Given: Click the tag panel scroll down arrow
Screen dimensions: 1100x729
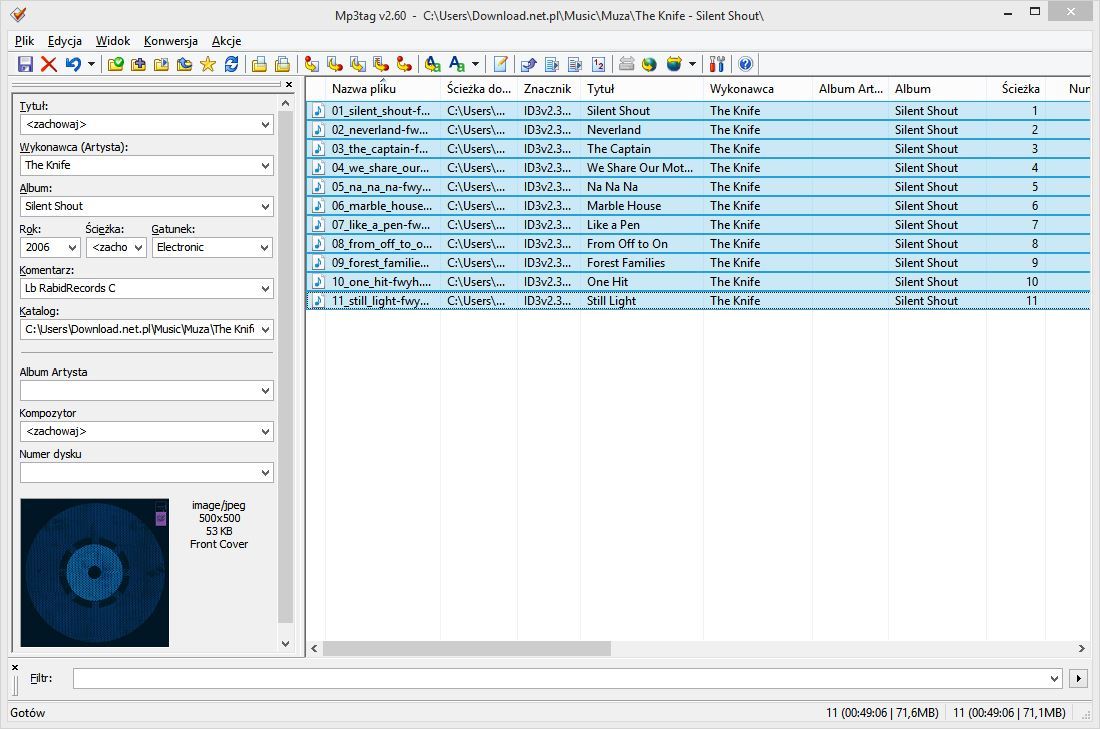Looking at the screenshot, I should (286, 643).
